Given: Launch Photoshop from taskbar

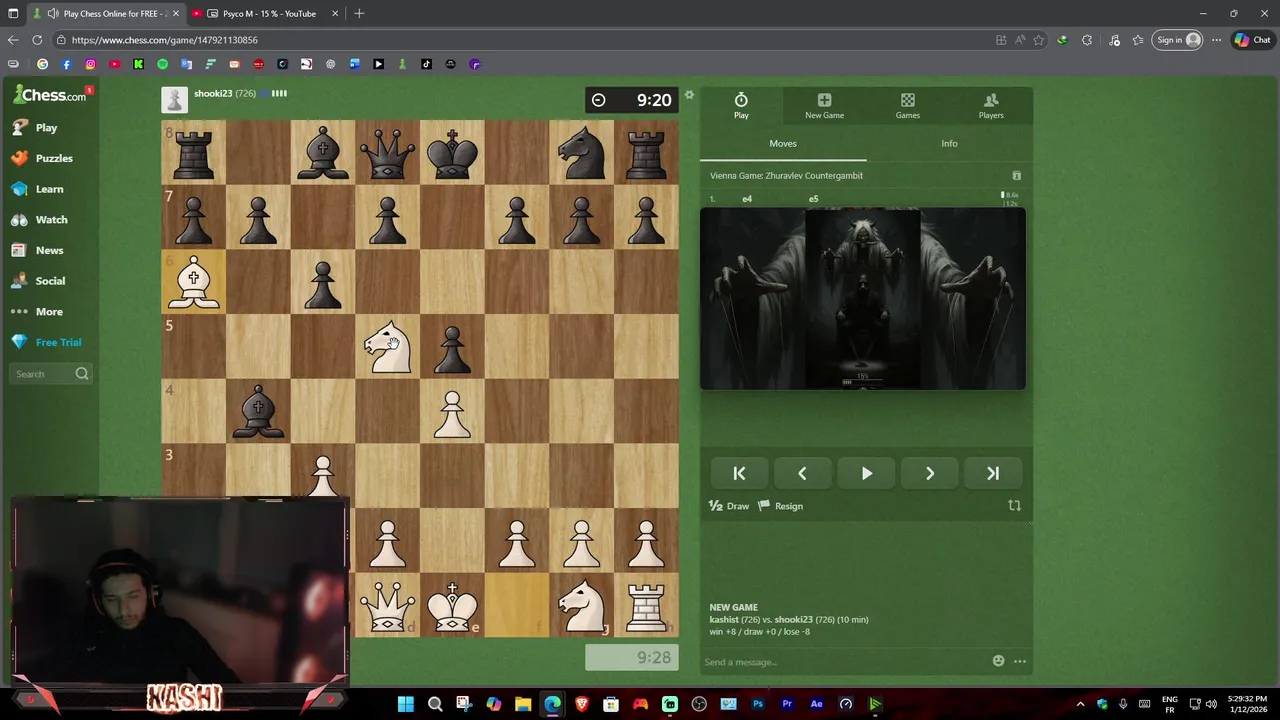Looking at the screenshot, I should [758, 704].
